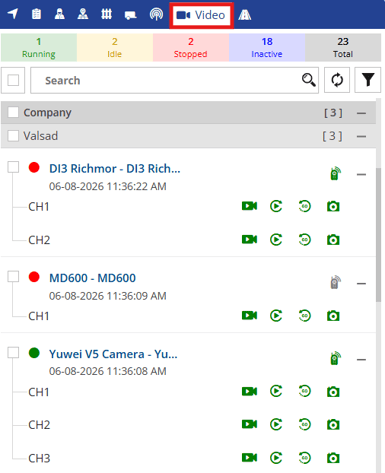385x473 pixels.
Task: Open playback for Yuwei CH1
Action: click(x=276, y=391)
